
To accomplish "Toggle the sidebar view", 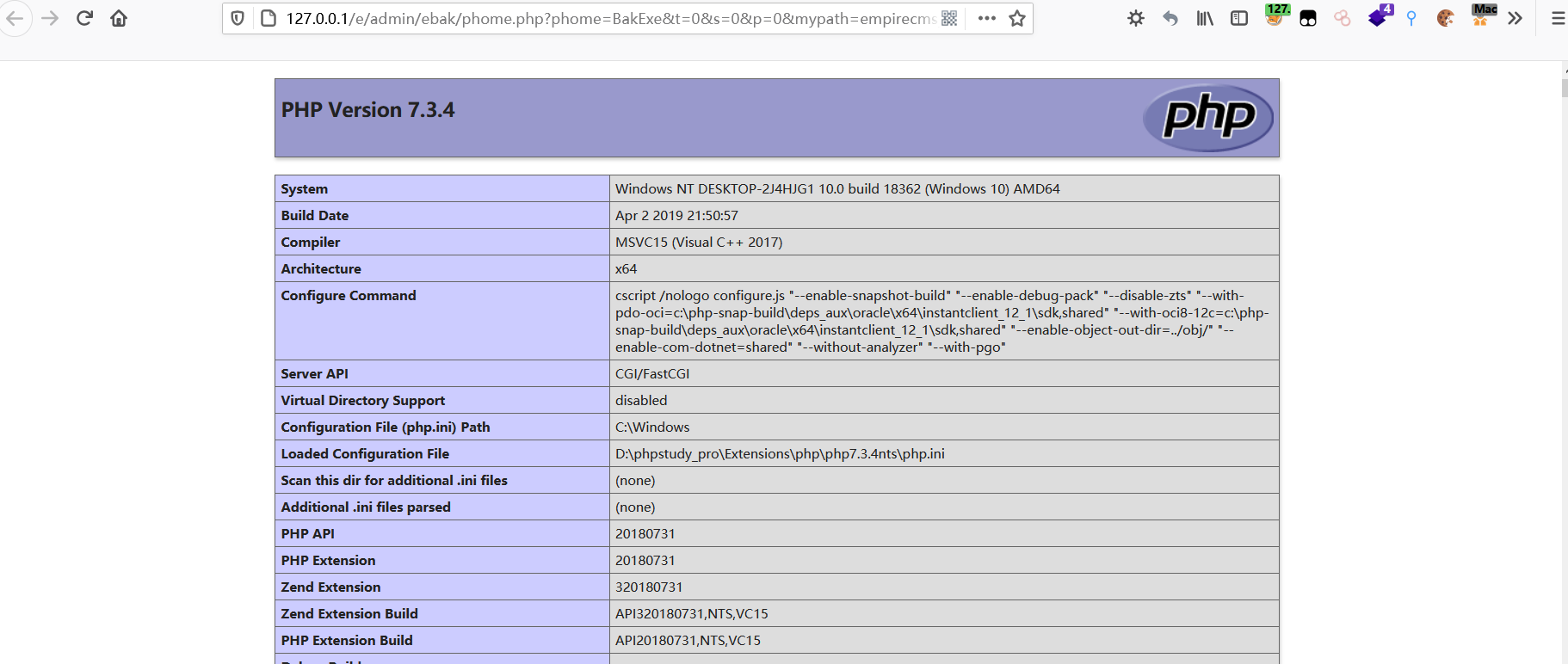I will coord(1239,18).
